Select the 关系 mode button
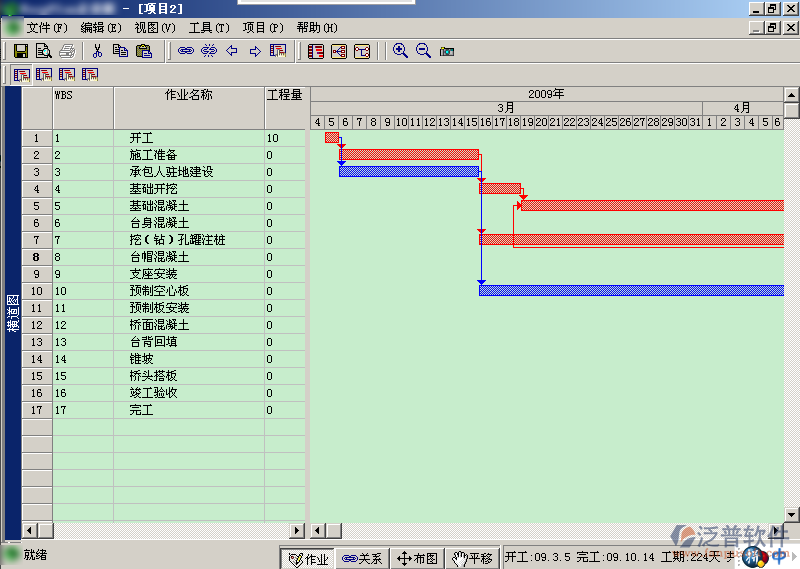Viewport: 800px width, 569px height. [x=362, y=559]
